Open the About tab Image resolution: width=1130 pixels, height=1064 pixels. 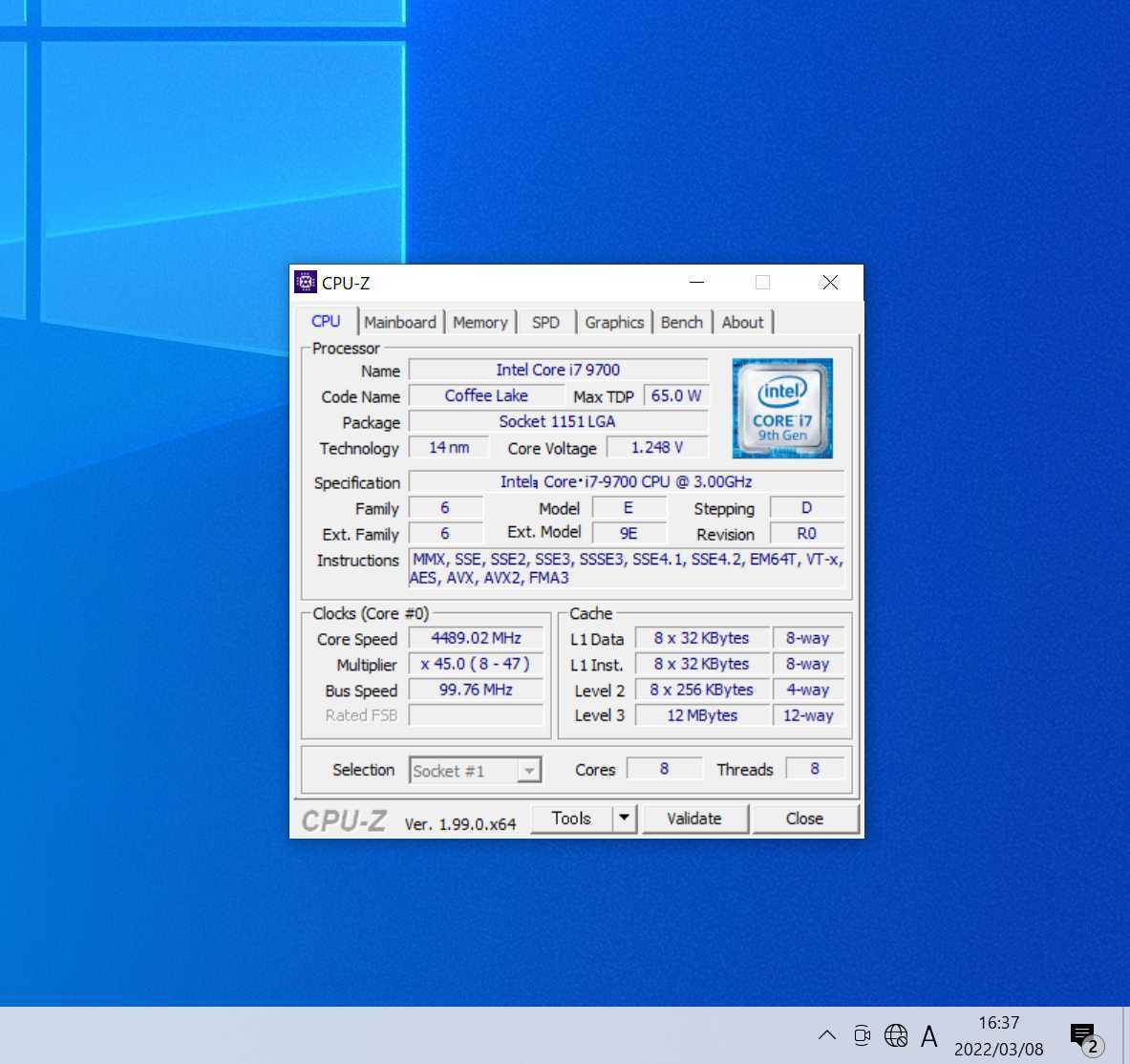click(x=742, y=322)
